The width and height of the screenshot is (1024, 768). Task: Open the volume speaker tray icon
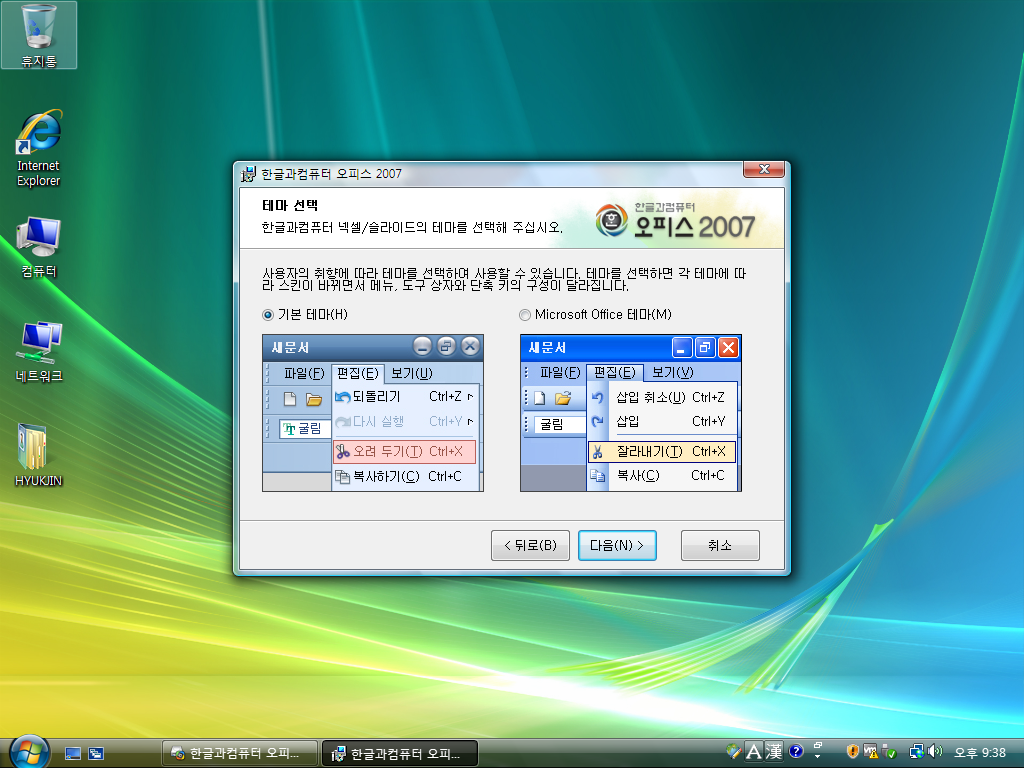click(x=935, y=752)
